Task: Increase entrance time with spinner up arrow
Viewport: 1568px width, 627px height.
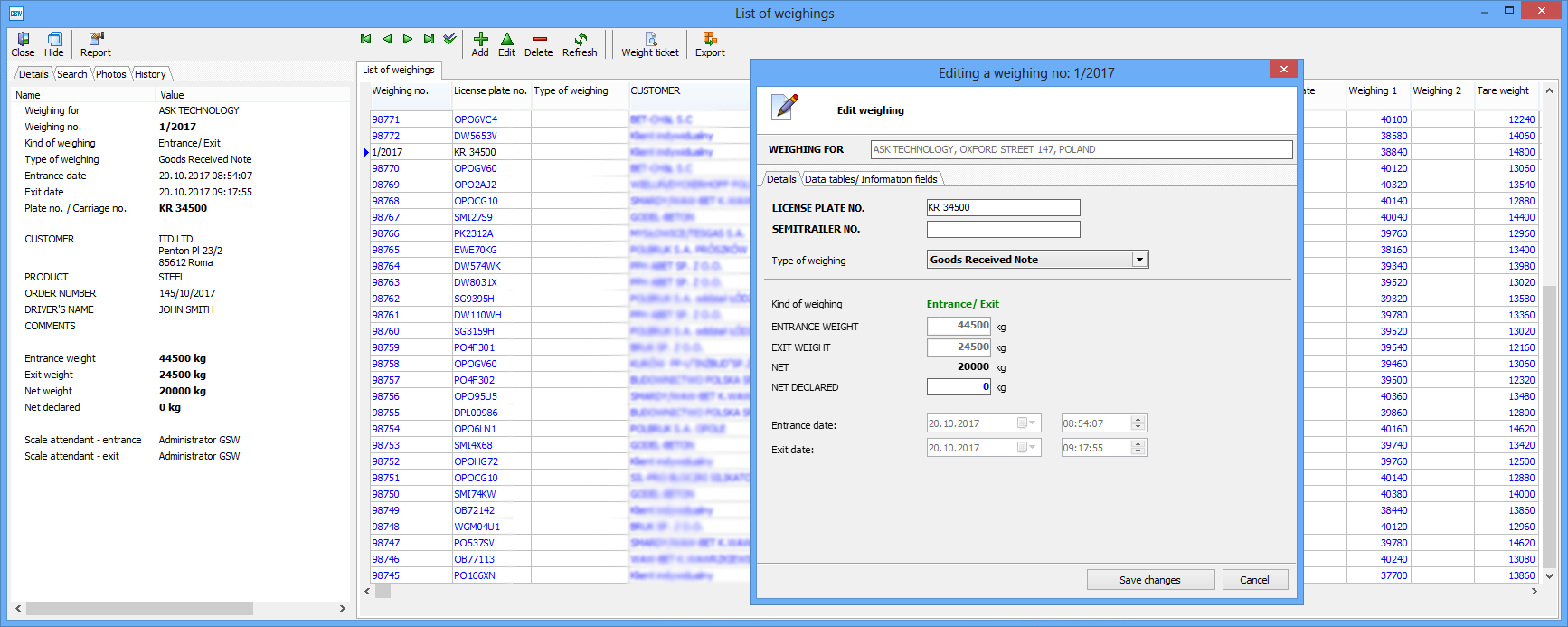Action: tap(1138, 420)
